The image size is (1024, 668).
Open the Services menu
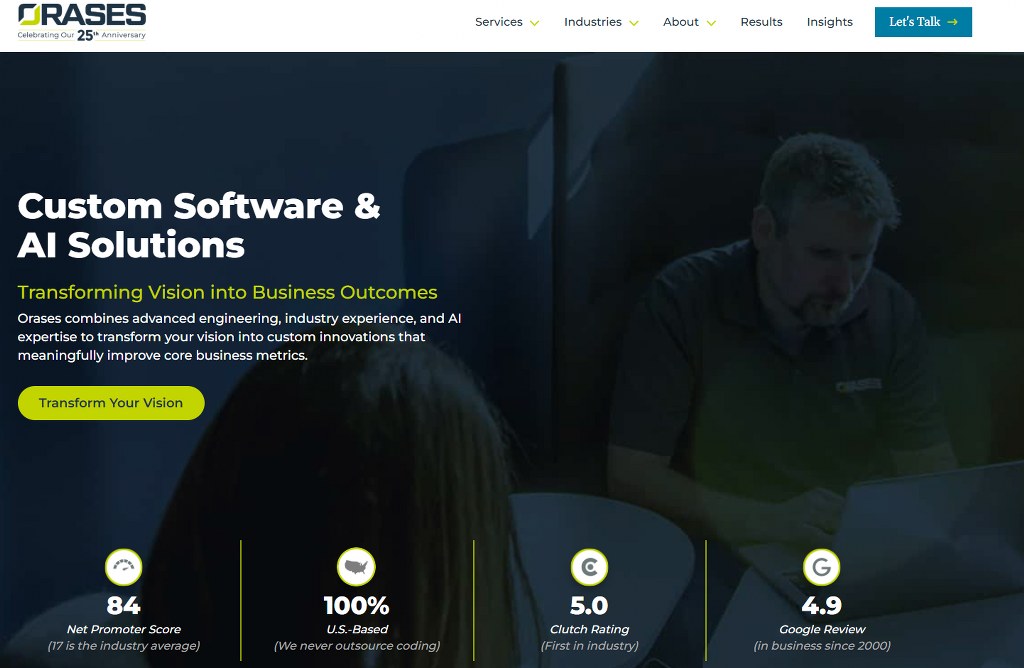point(499,22)
